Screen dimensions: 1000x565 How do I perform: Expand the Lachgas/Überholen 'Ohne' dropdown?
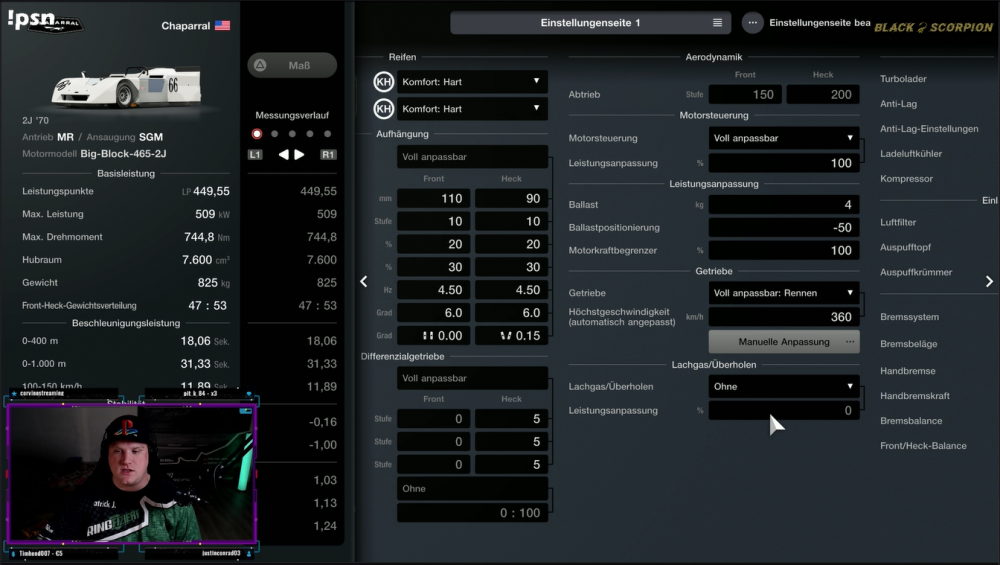784,386
